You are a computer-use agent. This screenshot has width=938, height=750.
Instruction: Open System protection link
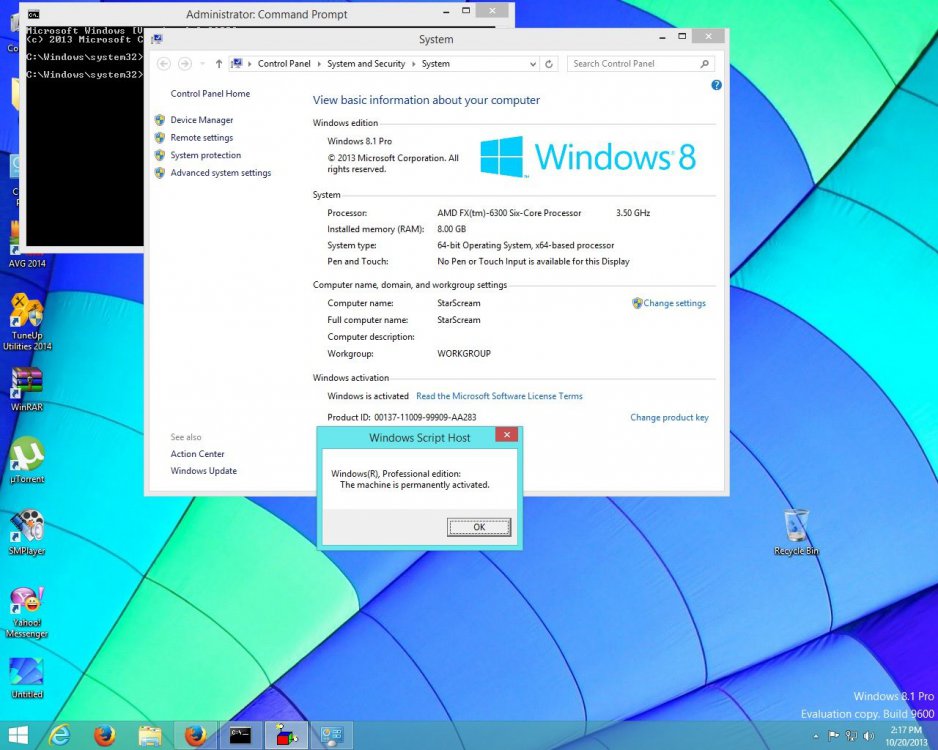[205, 155]
